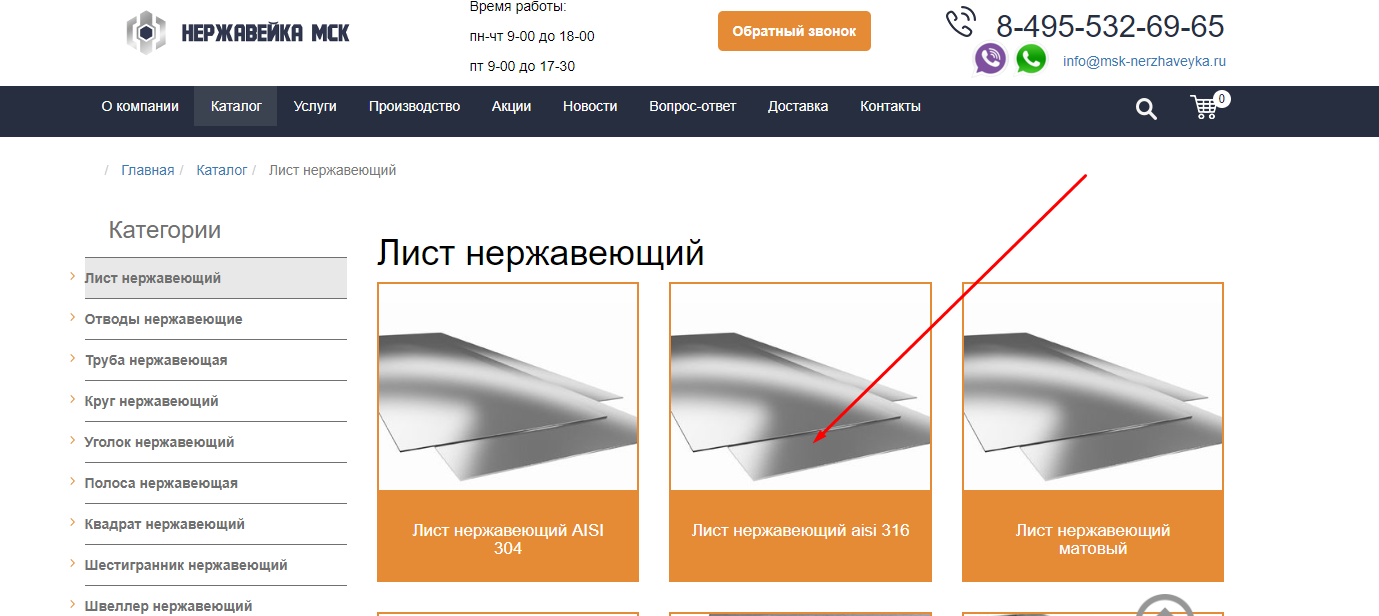Expand chevron beside Швеллер нержавеющий
The image size is (1379, 616).
click(73, 604)
